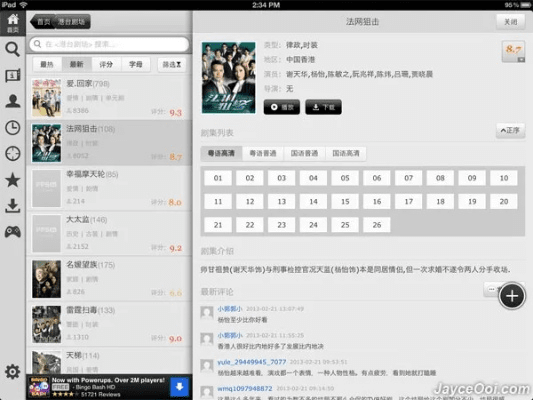
Task: Open the gamepad games icon in the sidebar
Action: click(13, 232)
